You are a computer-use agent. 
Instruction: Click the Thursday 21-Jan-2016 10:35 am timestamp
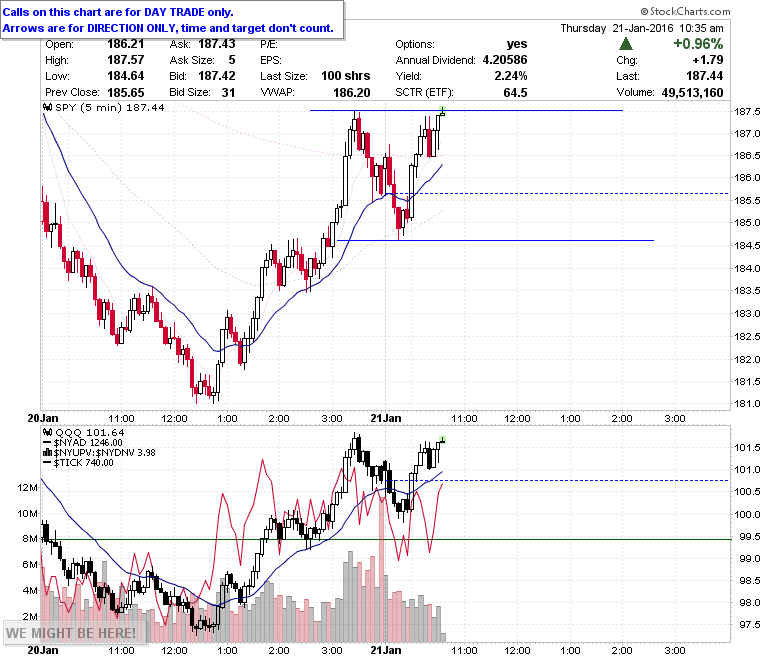click(x=642, y=28)
